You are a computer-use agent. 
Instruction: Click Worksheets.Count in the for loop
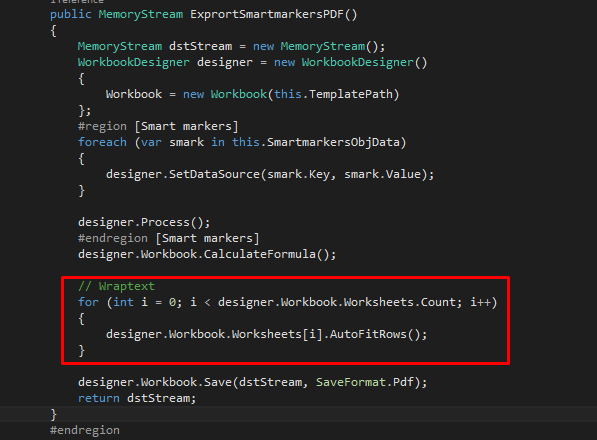(399, 302)
